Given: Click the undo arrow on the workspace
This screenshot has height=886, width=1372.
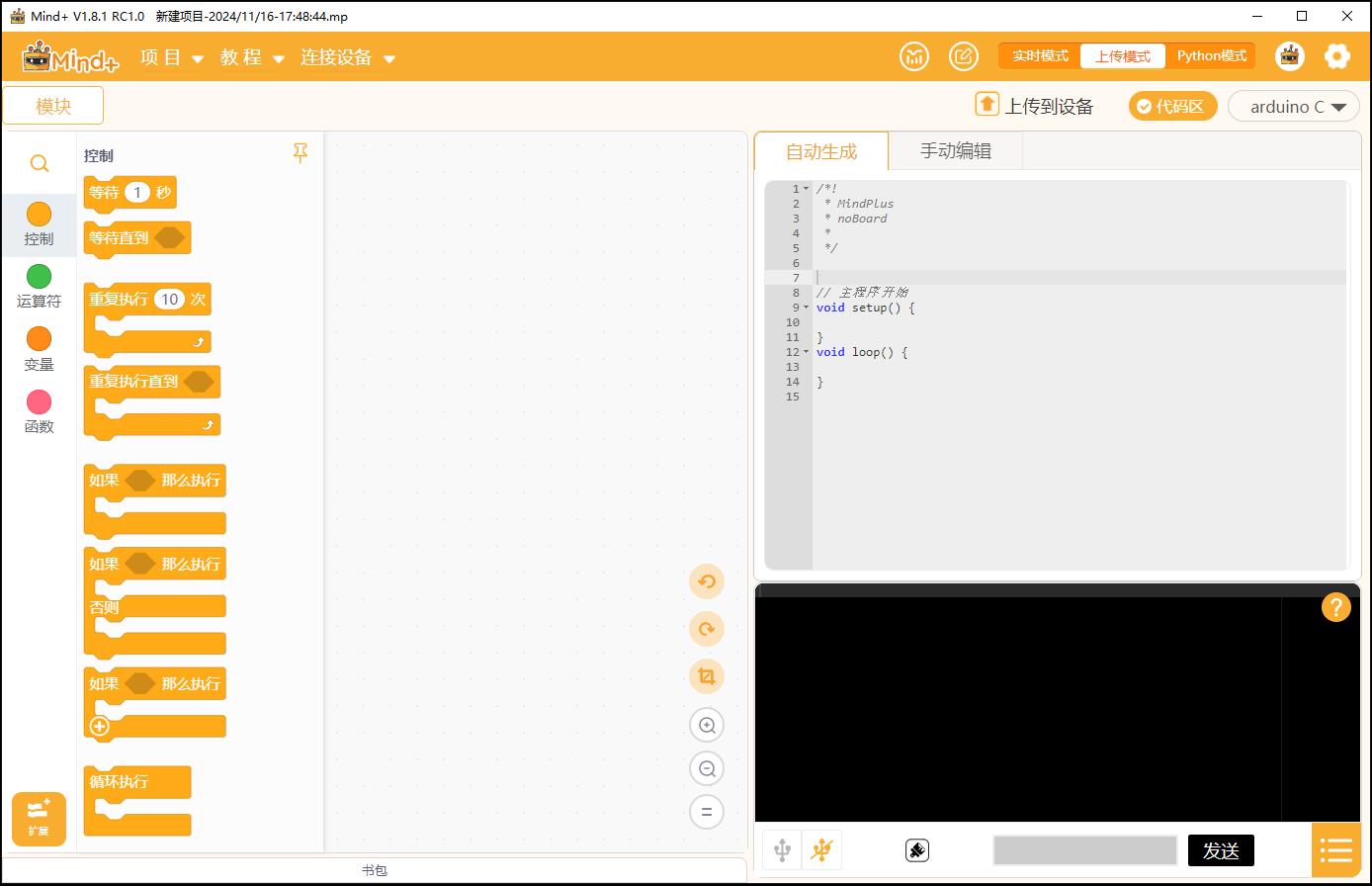Looking at the screenshot, I should click(x=707, y=581).
